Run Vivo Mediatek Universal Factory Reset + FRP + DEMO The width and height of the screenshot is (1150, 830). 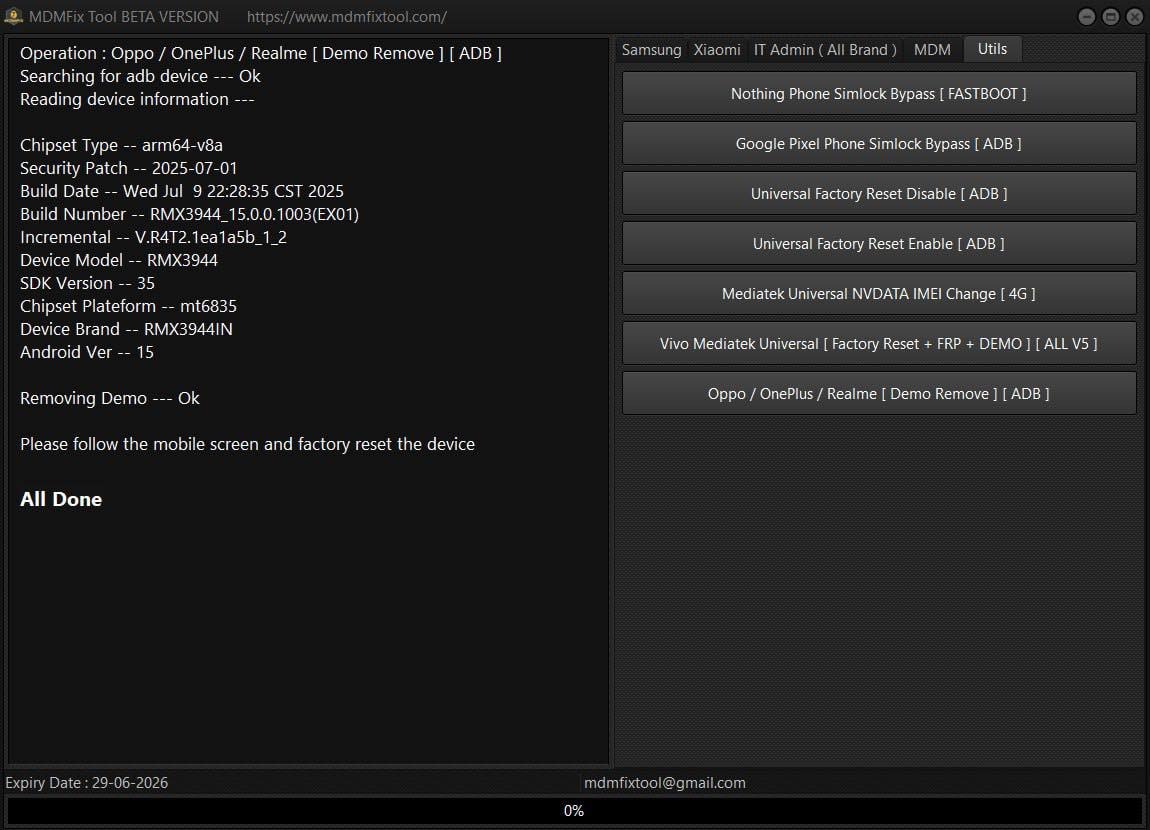tap(878, 344)
